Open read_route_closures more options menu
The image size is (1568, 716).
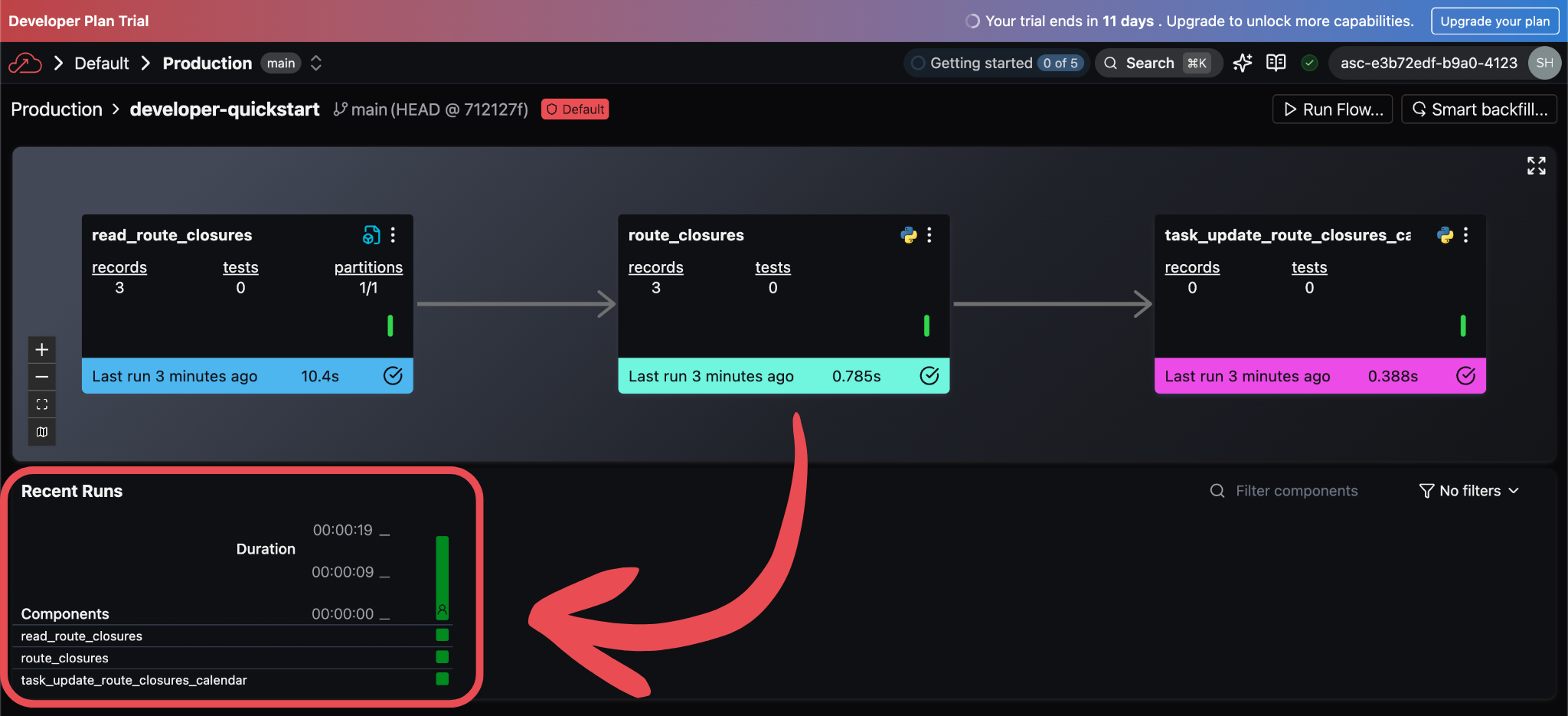(393, 235)
